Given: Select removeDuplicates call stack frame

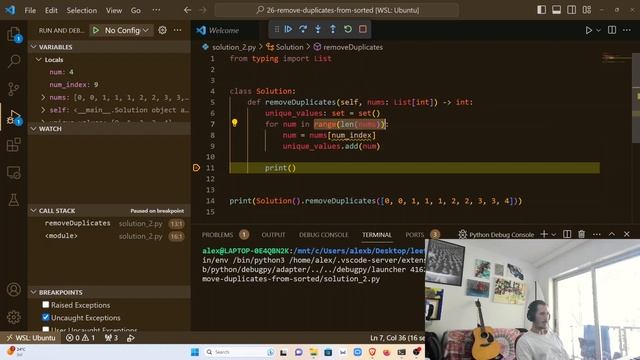Looking at the screenshot, I should click(109, 223).
